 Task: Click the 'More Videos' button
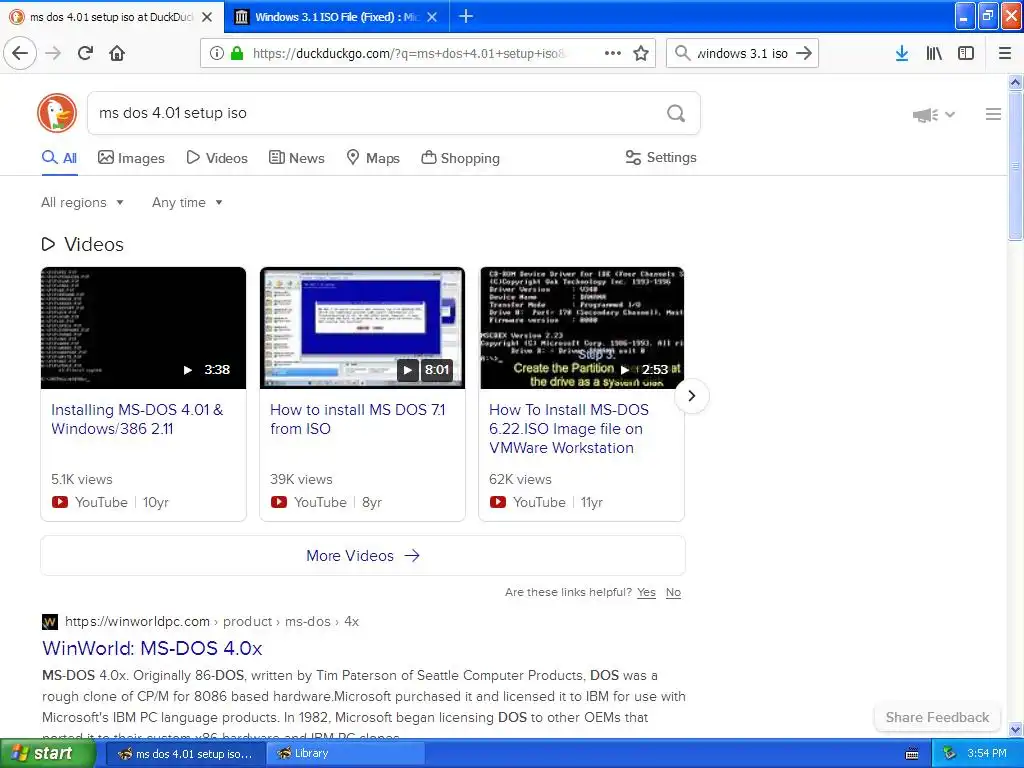pos(362,556)
